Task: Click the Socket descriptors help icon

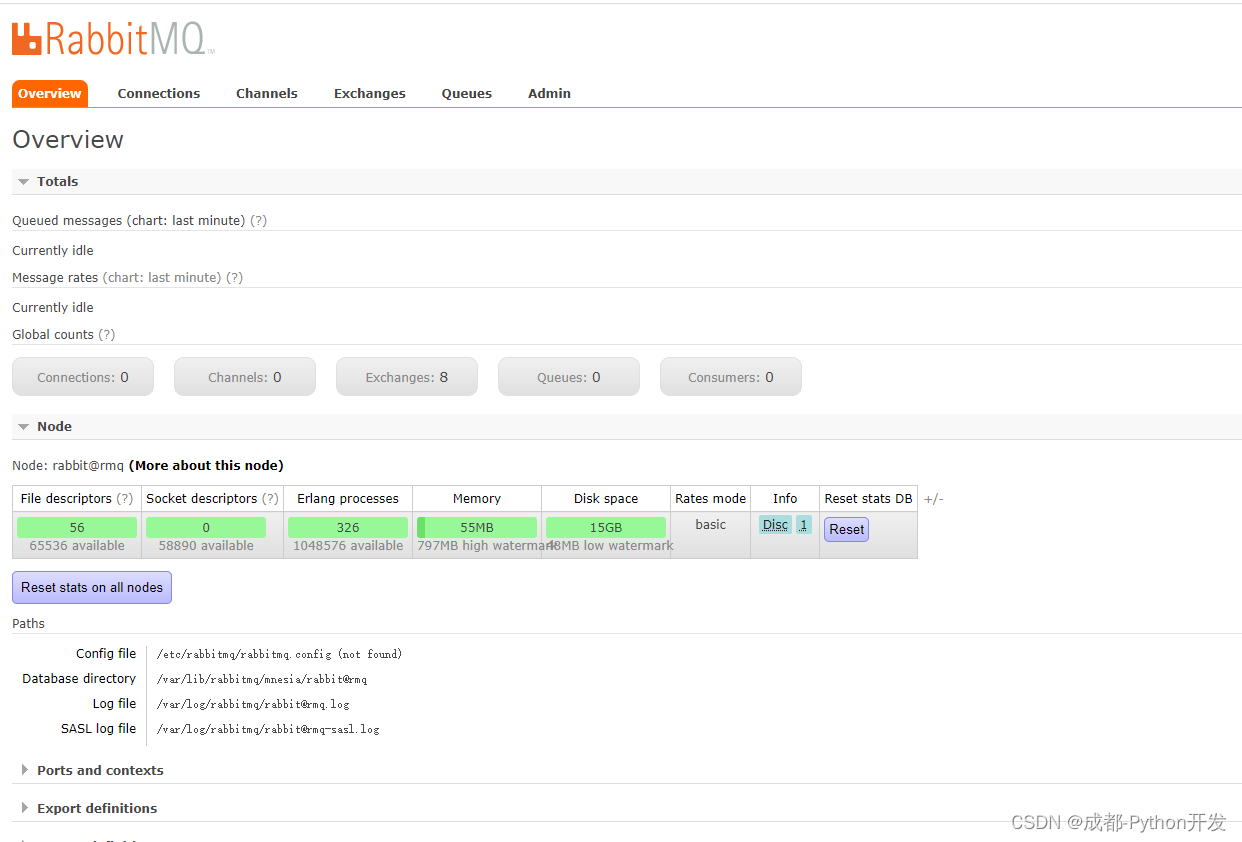Action: click(272, 498)
